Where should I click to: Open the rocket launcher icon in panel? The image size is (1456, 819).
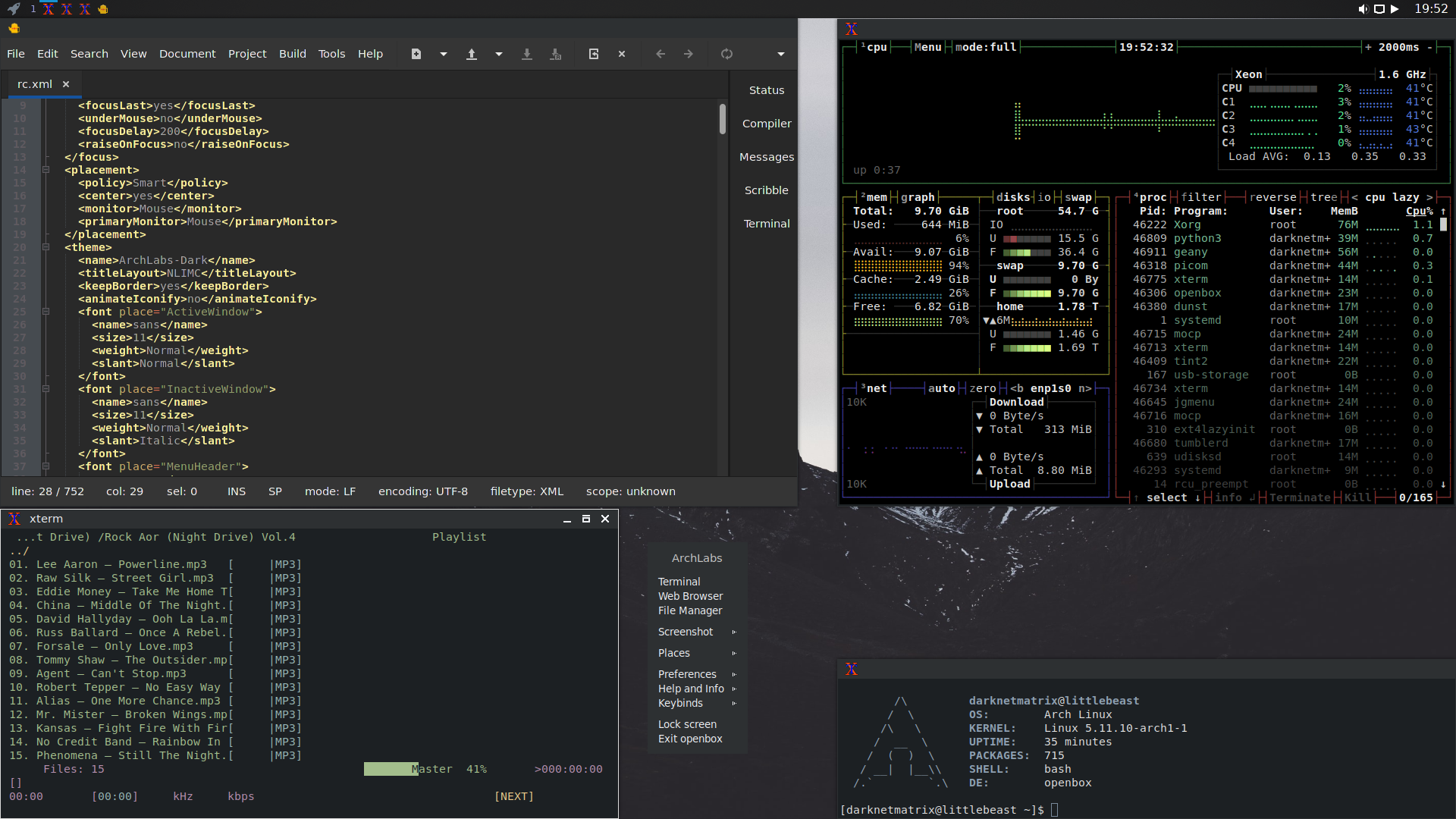click(x=14, y=9)
